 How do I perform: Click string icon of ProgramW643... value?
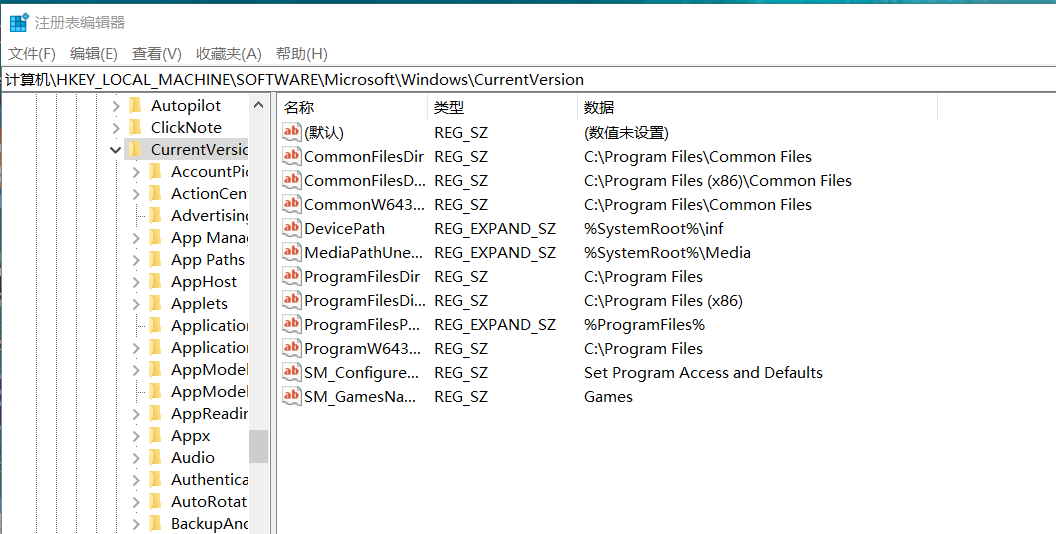coord(292,348)
